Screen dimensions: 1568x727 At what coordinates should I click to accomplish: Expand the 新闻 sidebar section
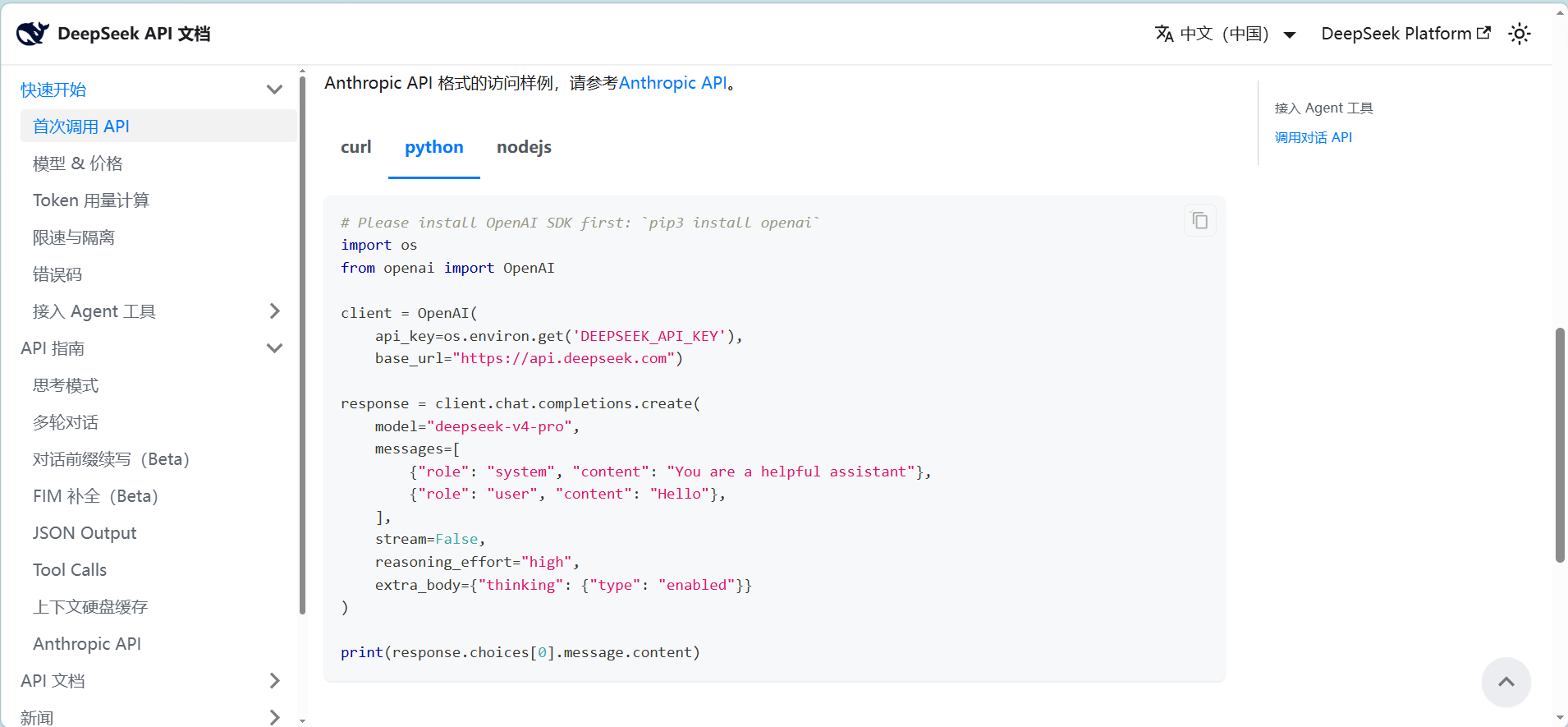point(274,717)
